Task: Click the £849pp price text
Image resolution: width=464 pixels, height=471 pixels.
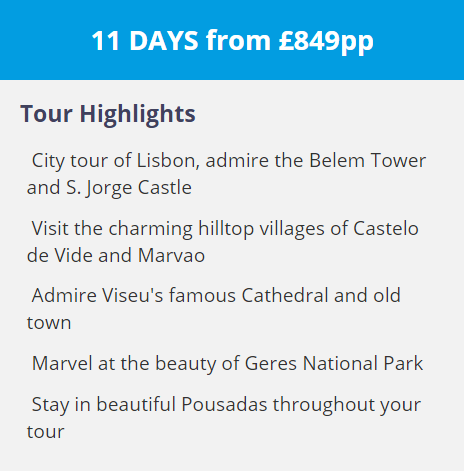Action: pyautogui.click(x=326, y=42)
